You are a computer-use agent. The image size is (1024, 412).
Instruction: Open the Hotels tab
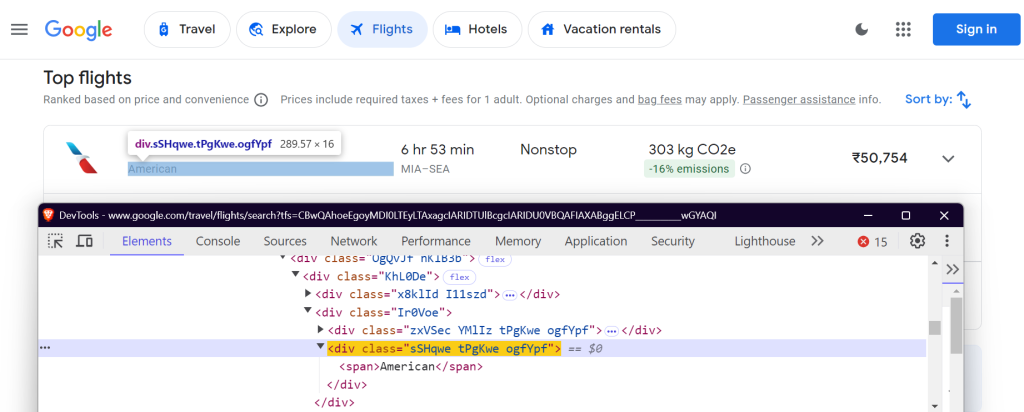pyautogui.click(x=477, y=29)
